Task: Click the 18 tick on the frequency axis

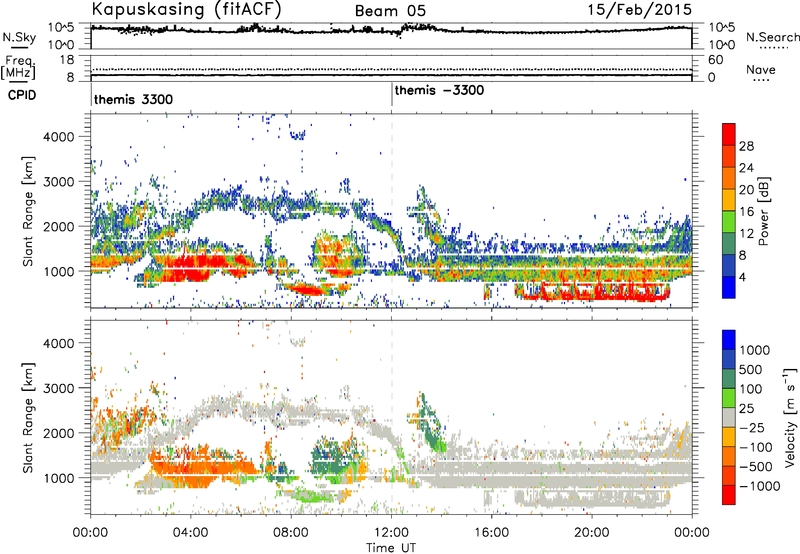Action: pyautogui.click(x=66, y=60)
